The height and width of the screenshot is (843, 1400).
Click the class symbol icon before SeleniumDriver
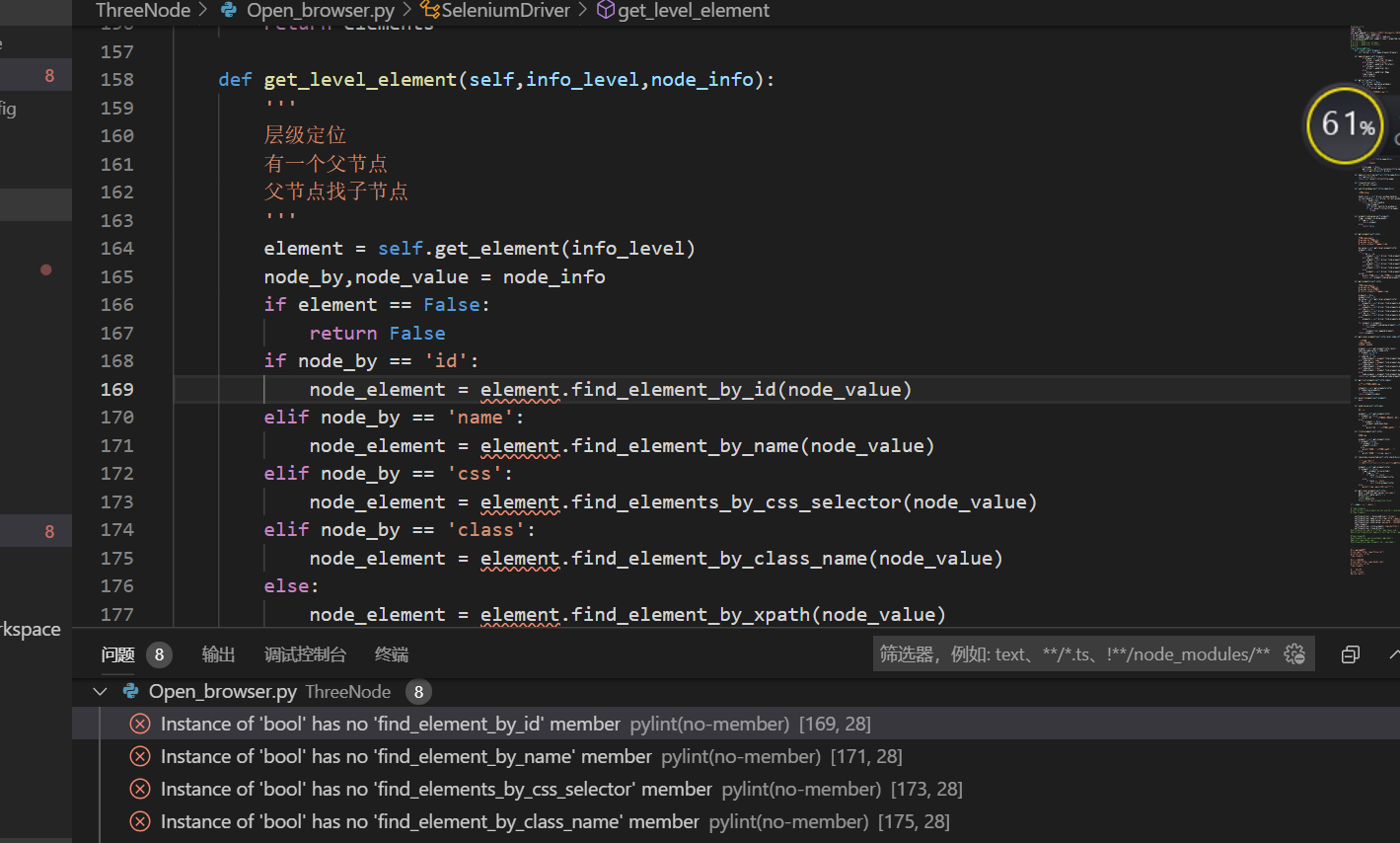(430, 11)
